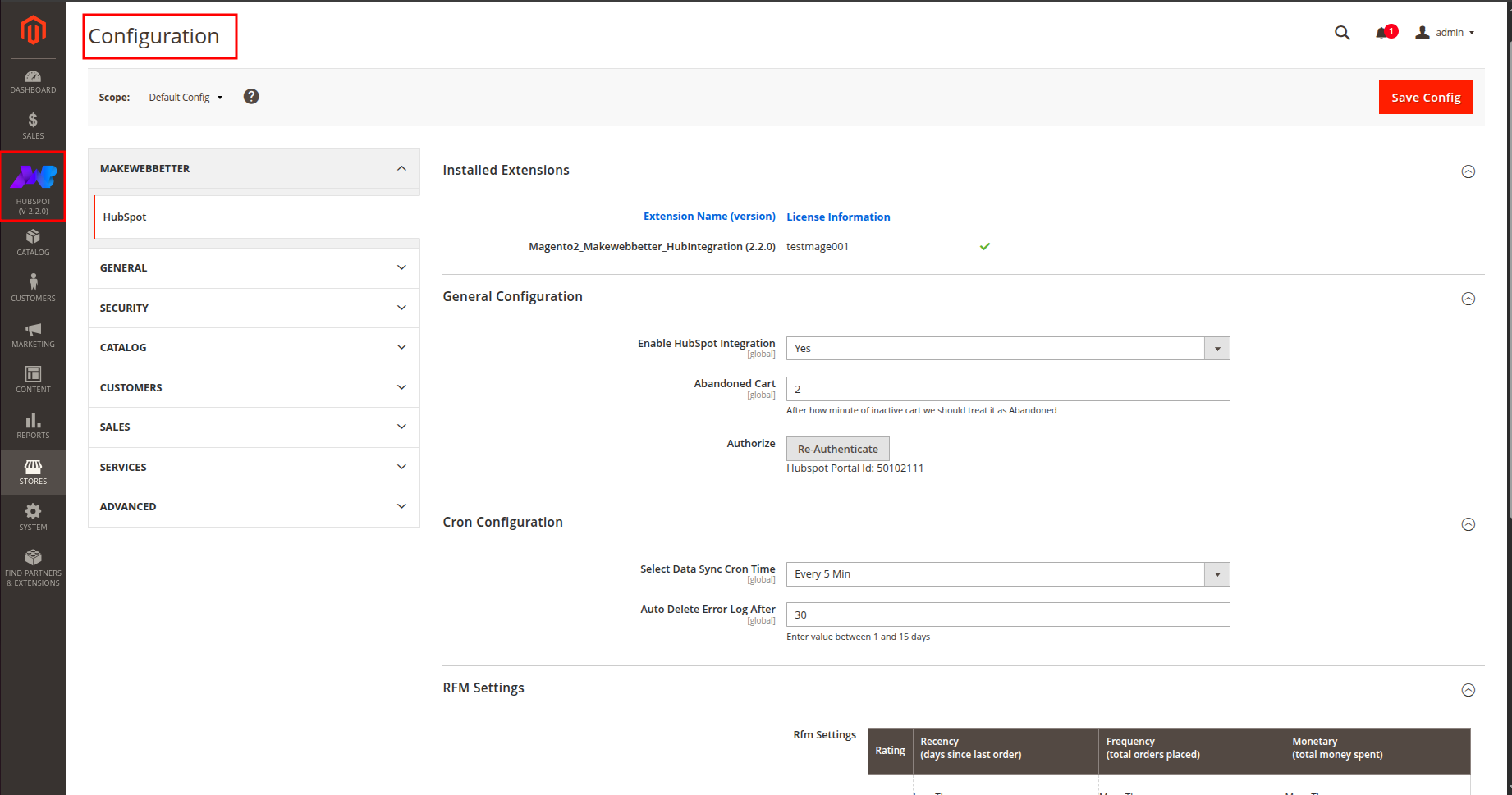
Task: Collapse the RFM Settings section
Action: click(x=1468, y=690)
